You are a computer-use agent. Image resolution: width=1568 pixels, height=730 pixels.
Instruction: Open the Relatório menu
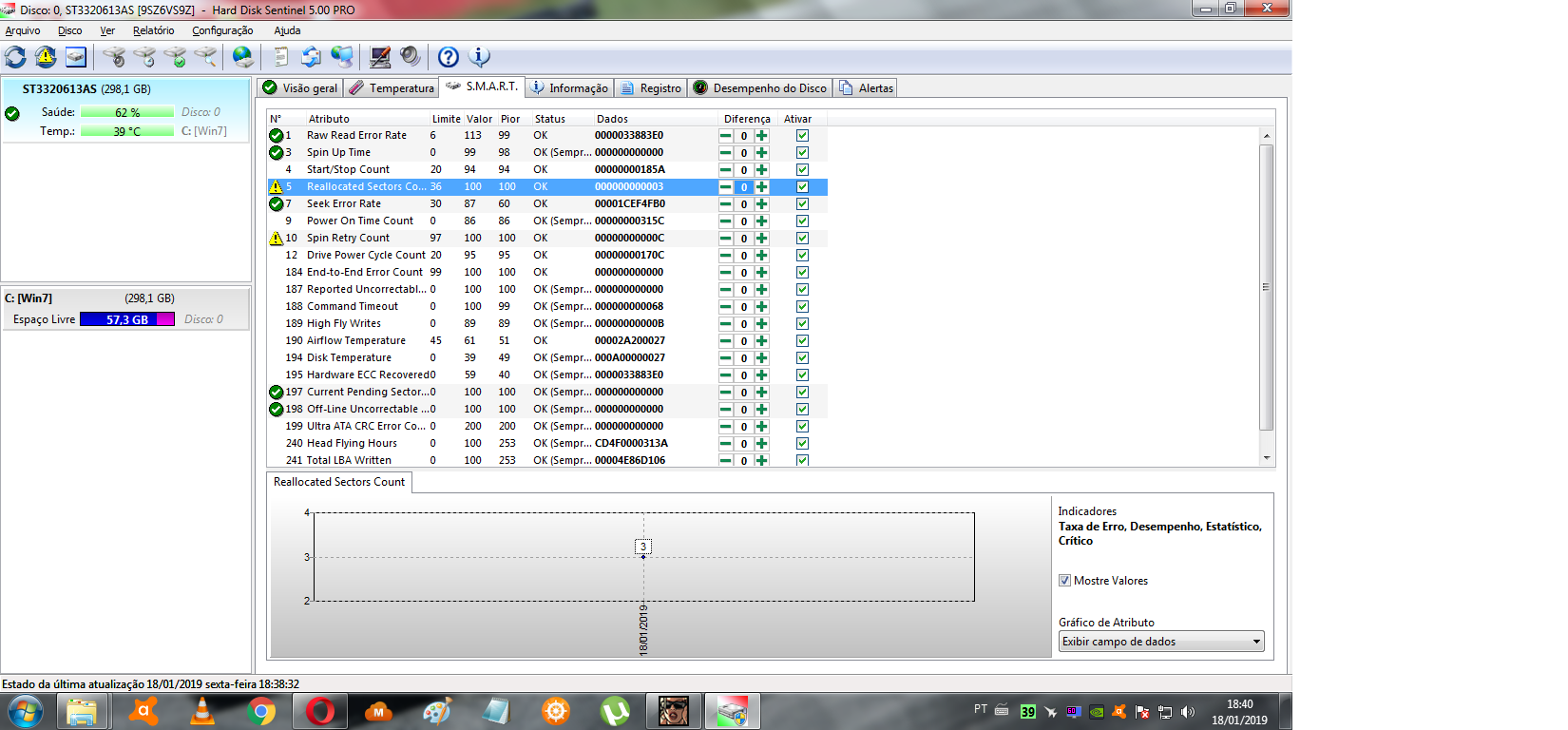pos(154,30)
